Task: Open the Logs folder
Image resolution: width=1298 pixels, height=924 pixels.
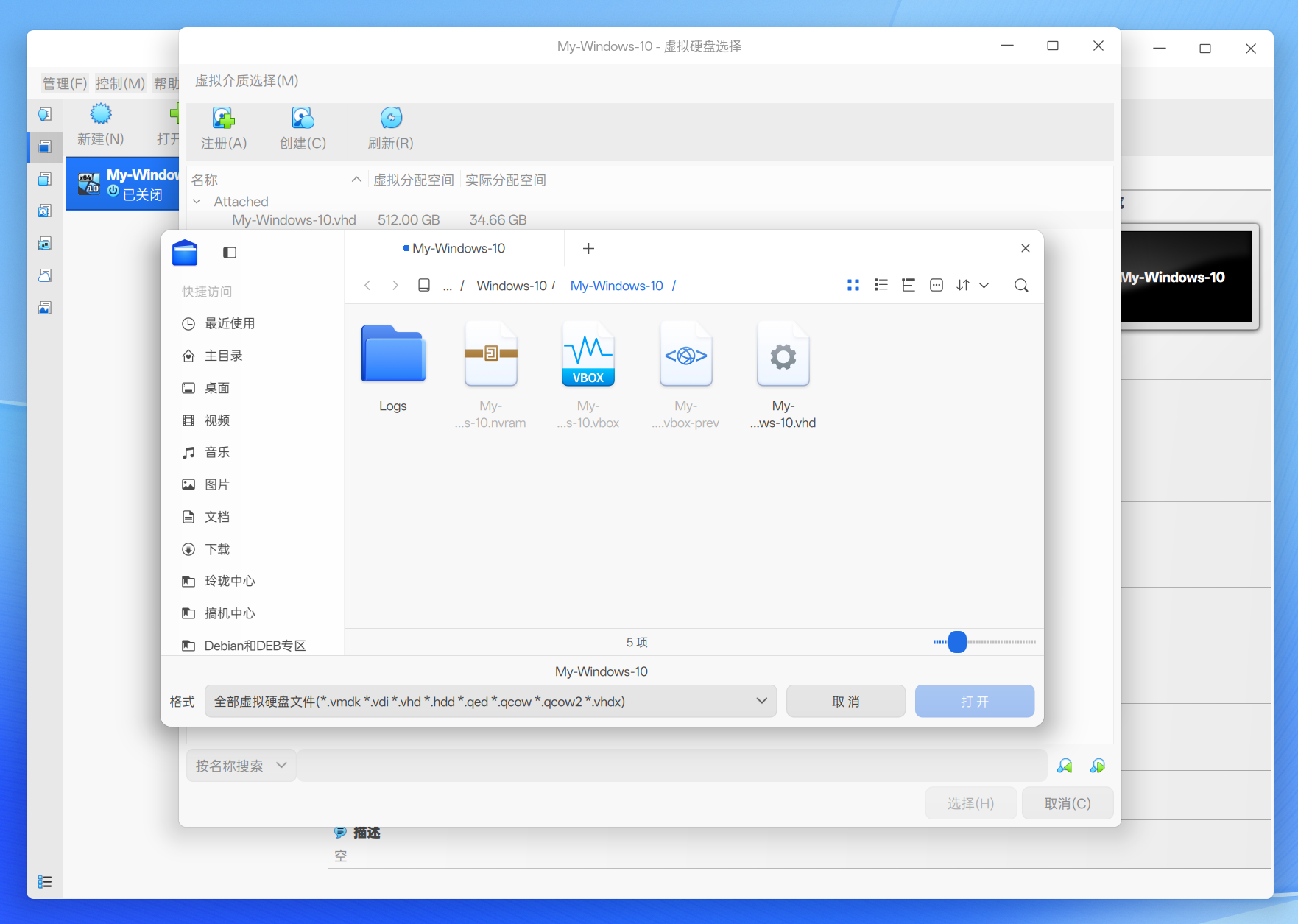Action: pos(393,353)
